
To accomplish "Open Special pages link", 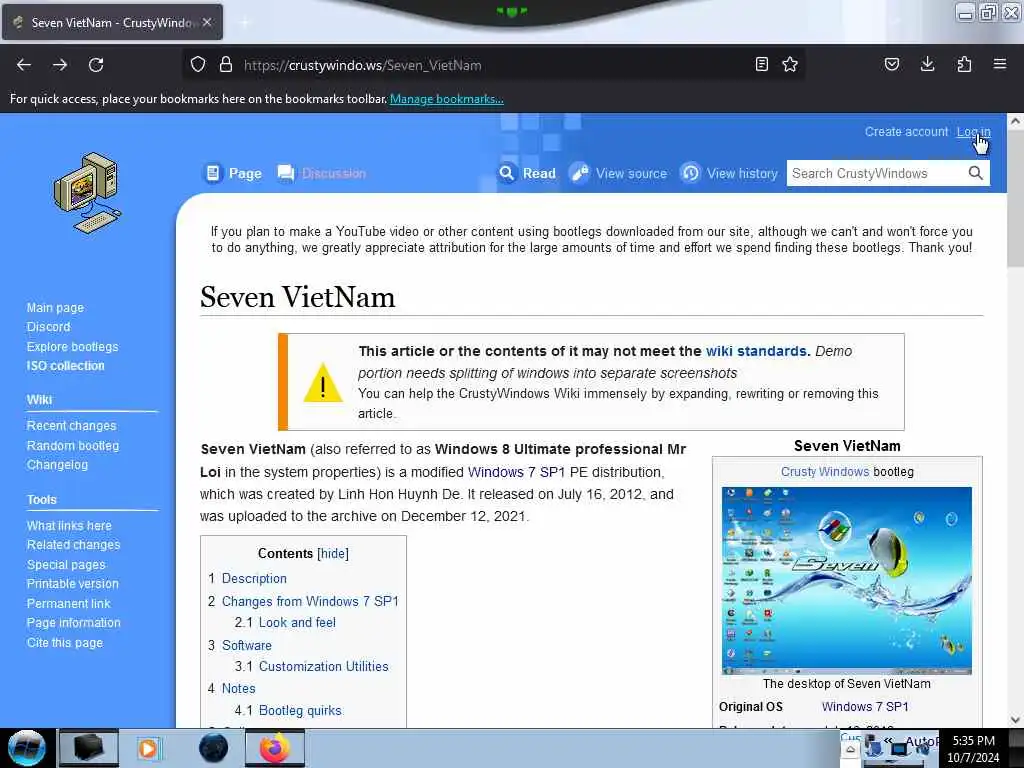I will pos(66,565).
